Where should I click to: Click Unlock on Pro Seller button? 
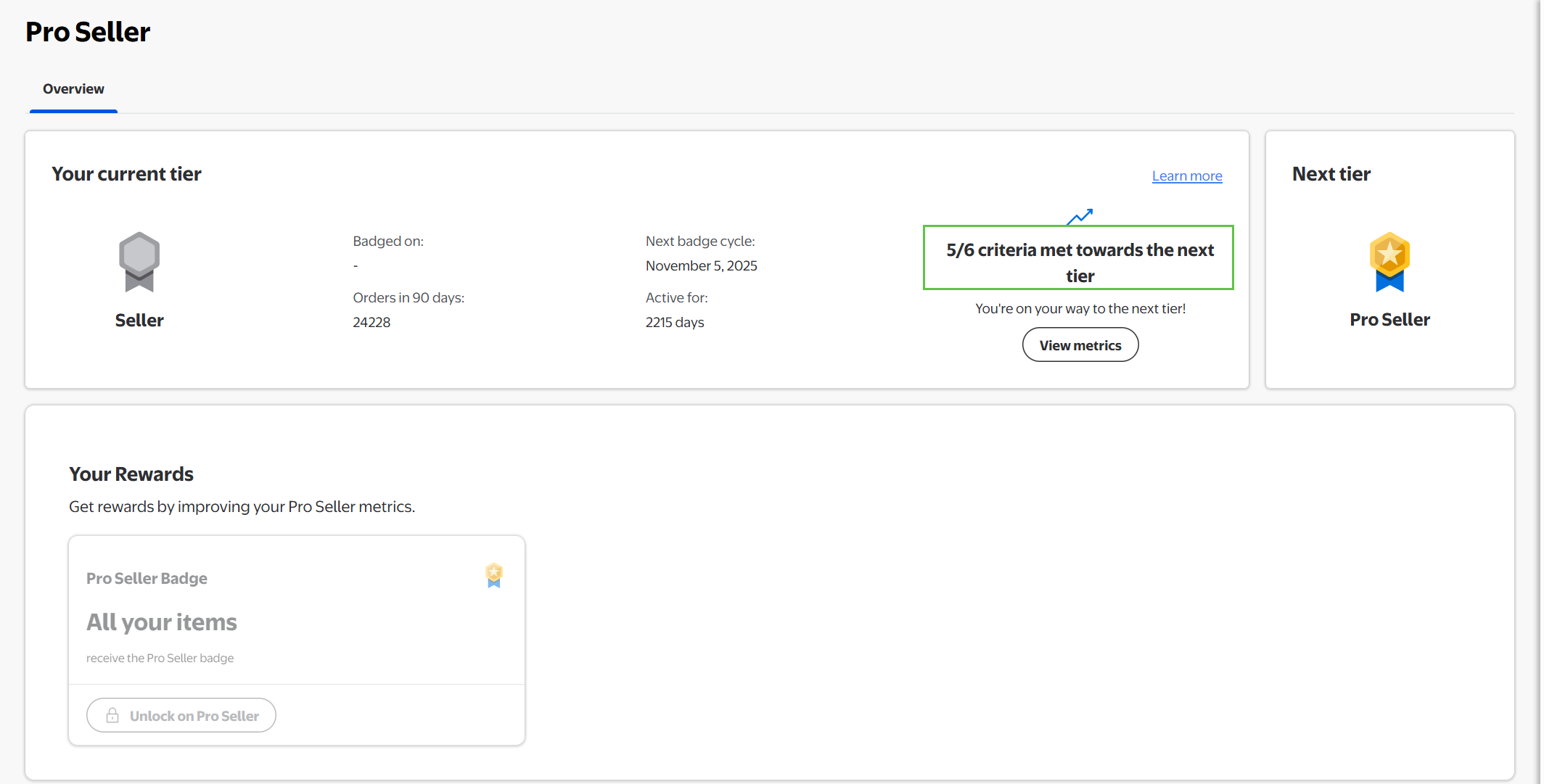tap(181, 716)
